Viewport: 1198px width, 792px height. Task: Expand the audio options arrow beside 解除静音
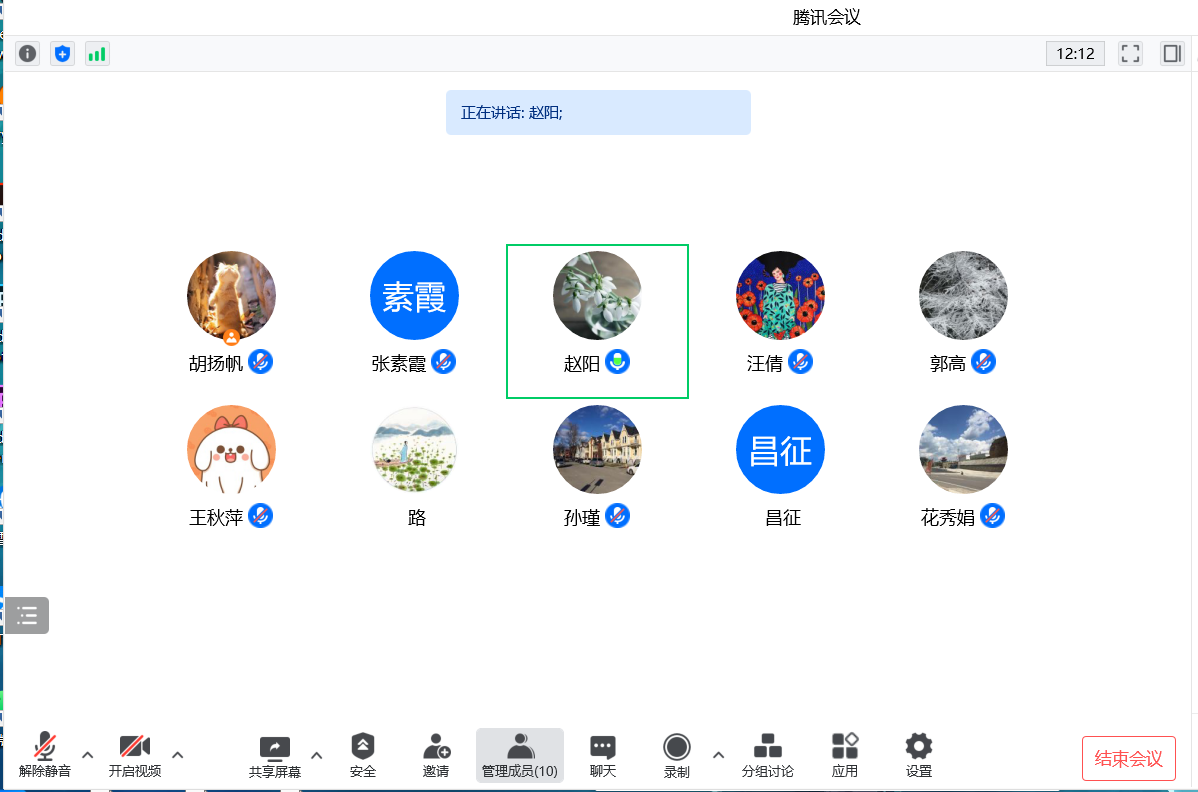click(88, 755)
